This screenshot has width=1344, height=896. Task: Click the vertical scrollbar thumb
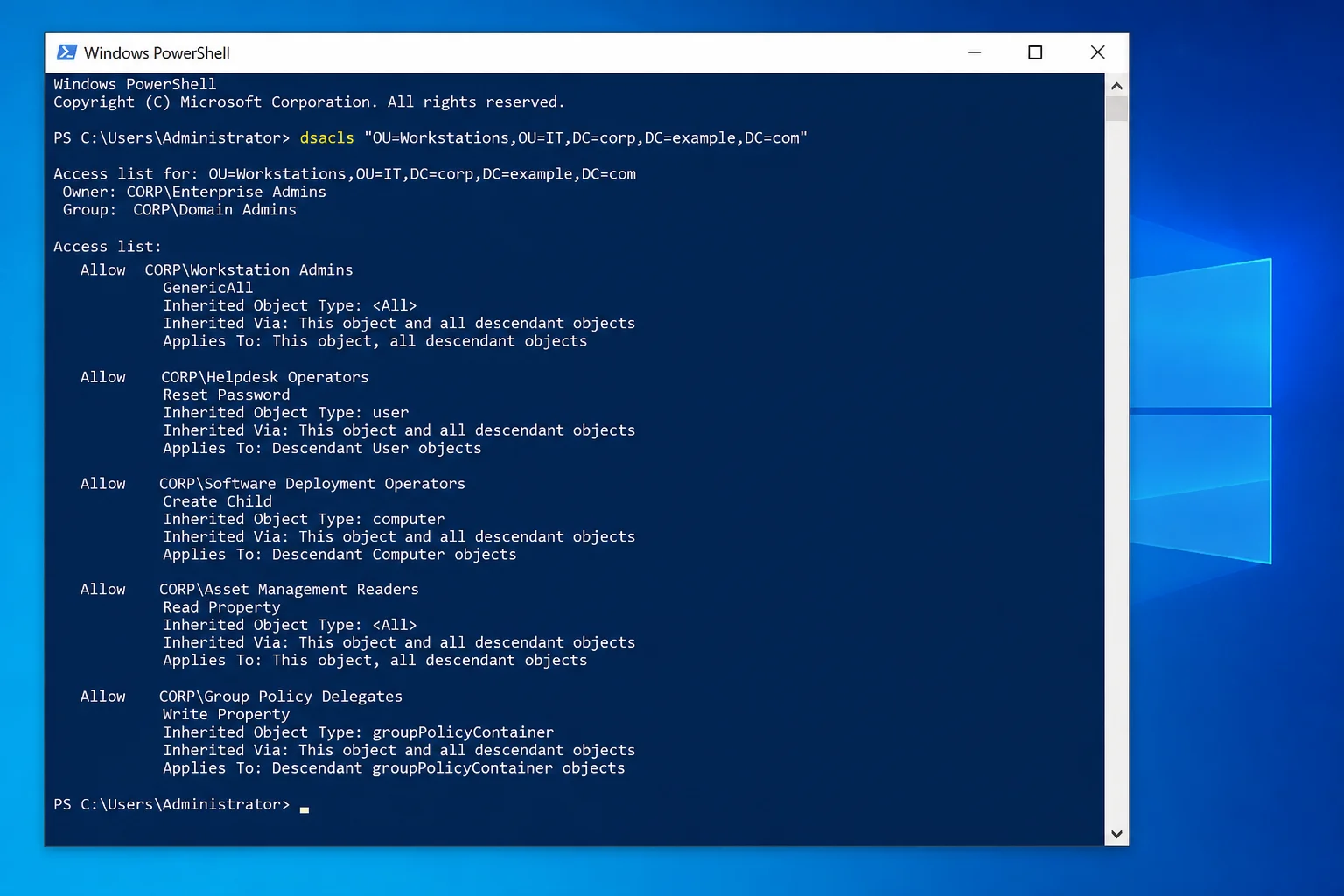coord(1116,108)
